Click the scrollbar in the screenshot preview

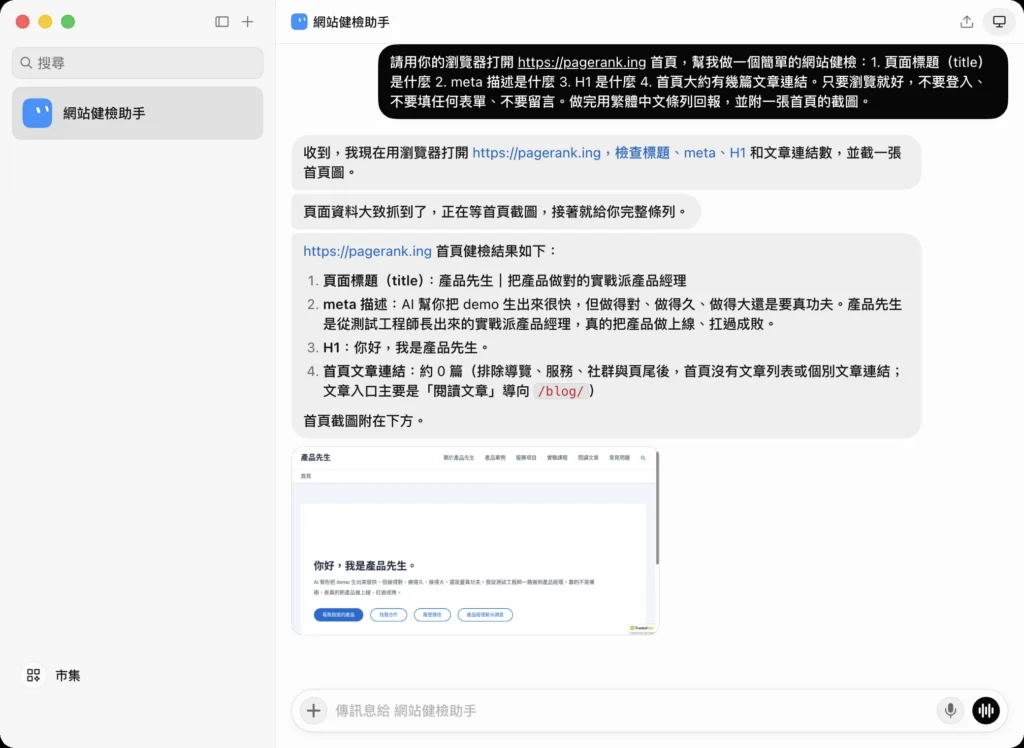pos(657,508)
